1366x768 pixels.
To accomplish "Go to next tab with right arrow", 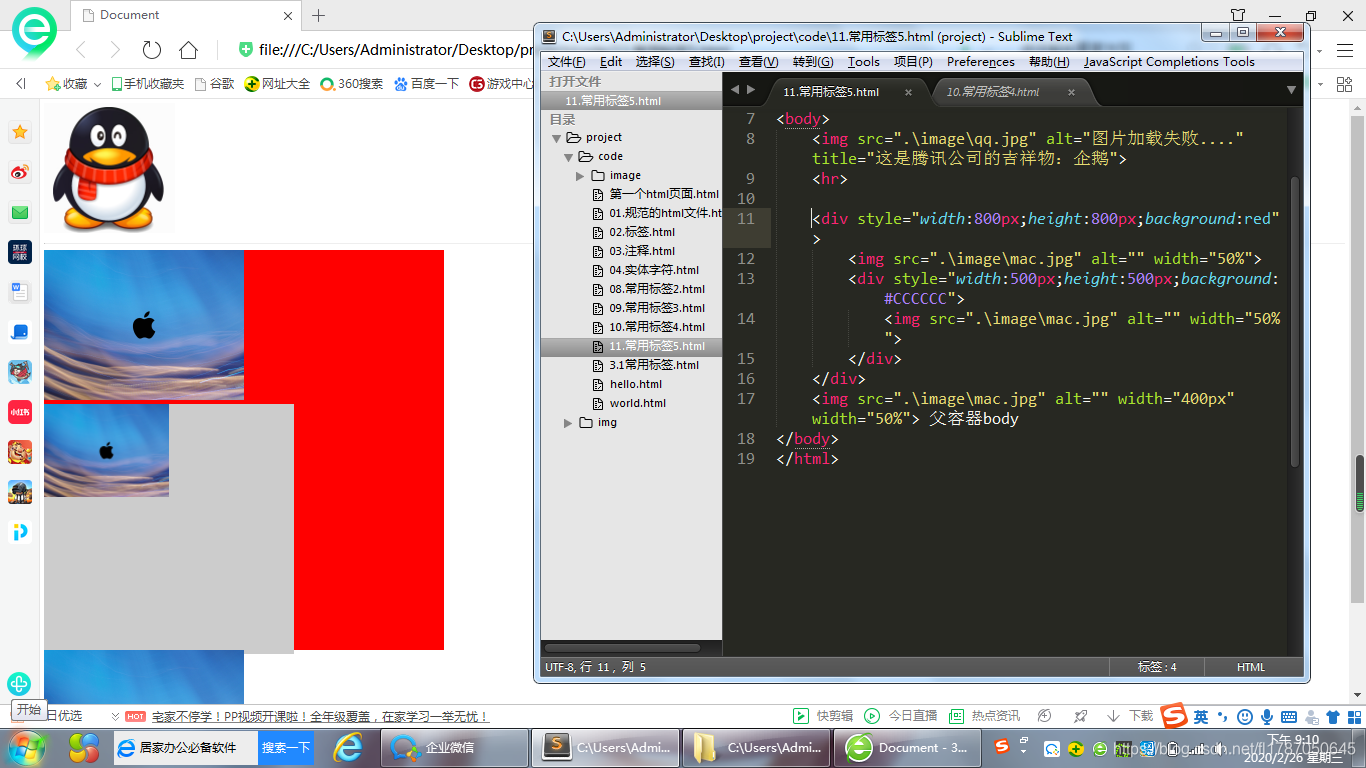I will (751, 90).
